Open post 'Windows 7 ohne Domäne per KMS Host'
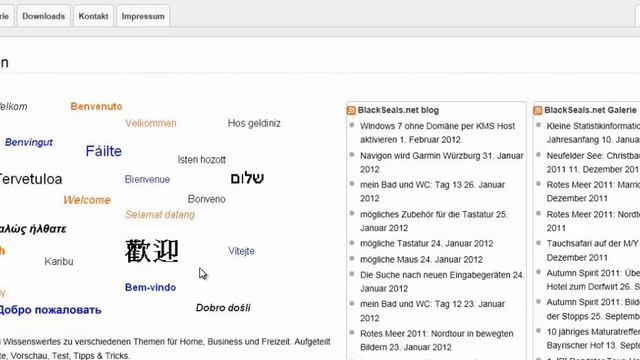This screenshot has width=640, height=360. pyautogui.click(x=438, y=133)
